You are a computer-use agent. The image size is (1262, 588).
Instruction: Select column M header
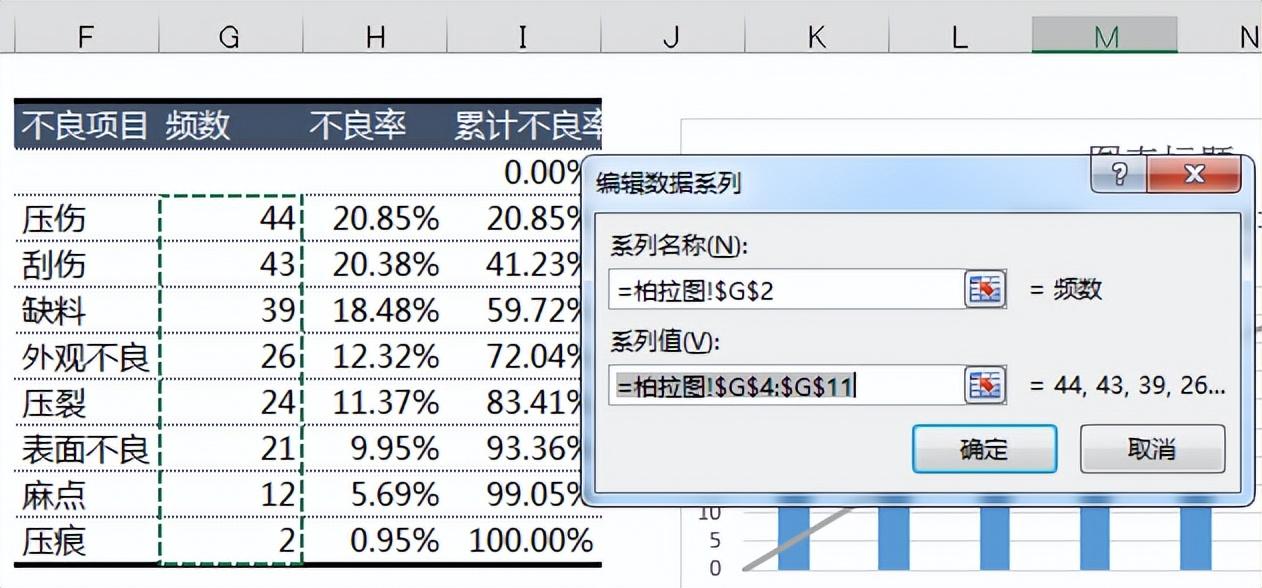1105,37
